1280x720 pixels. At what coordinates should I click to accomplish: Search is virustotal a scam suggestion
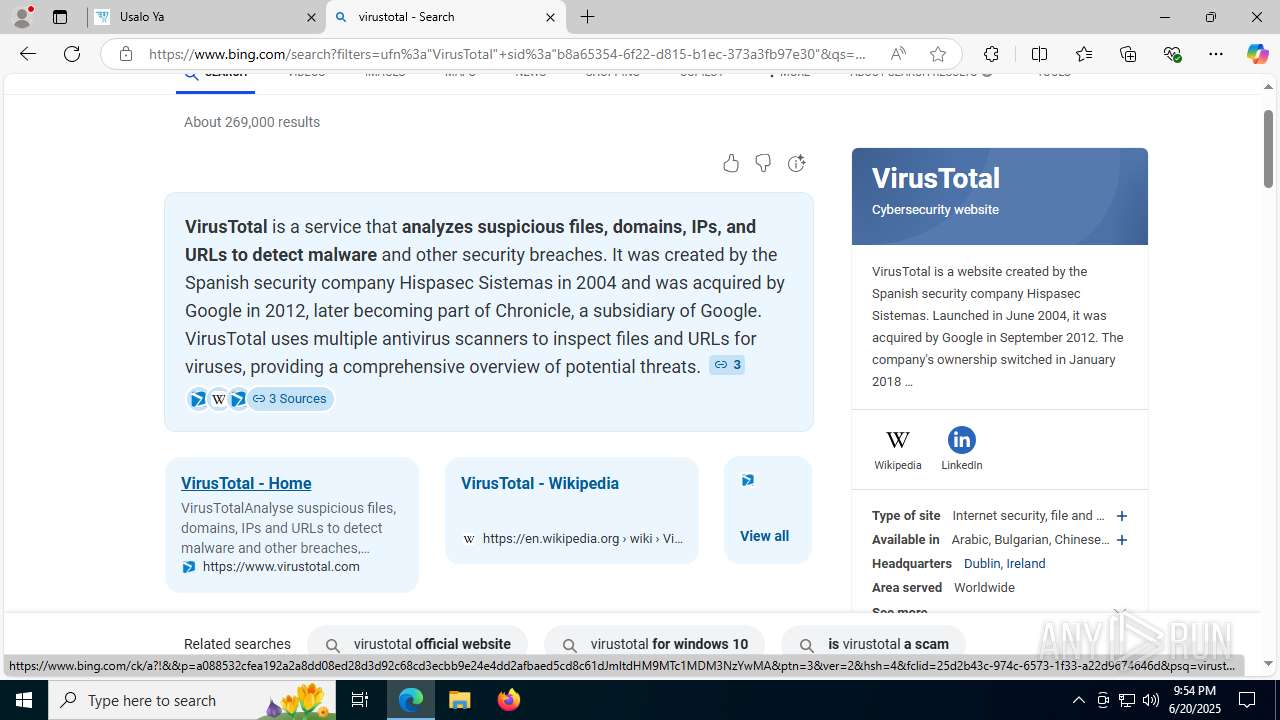(873, 644)
